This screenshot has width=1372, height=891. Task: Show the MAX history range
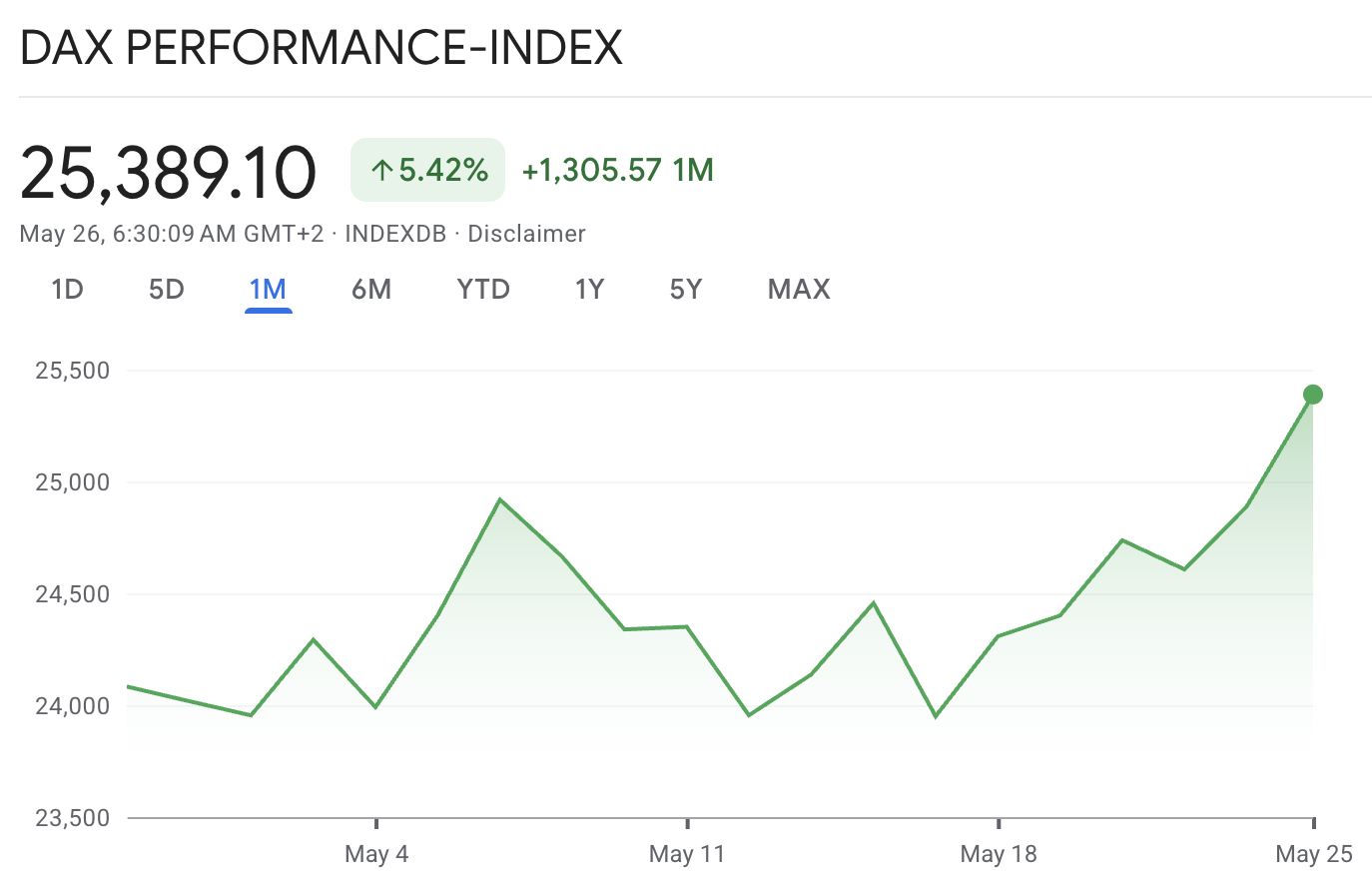point(799,290)
